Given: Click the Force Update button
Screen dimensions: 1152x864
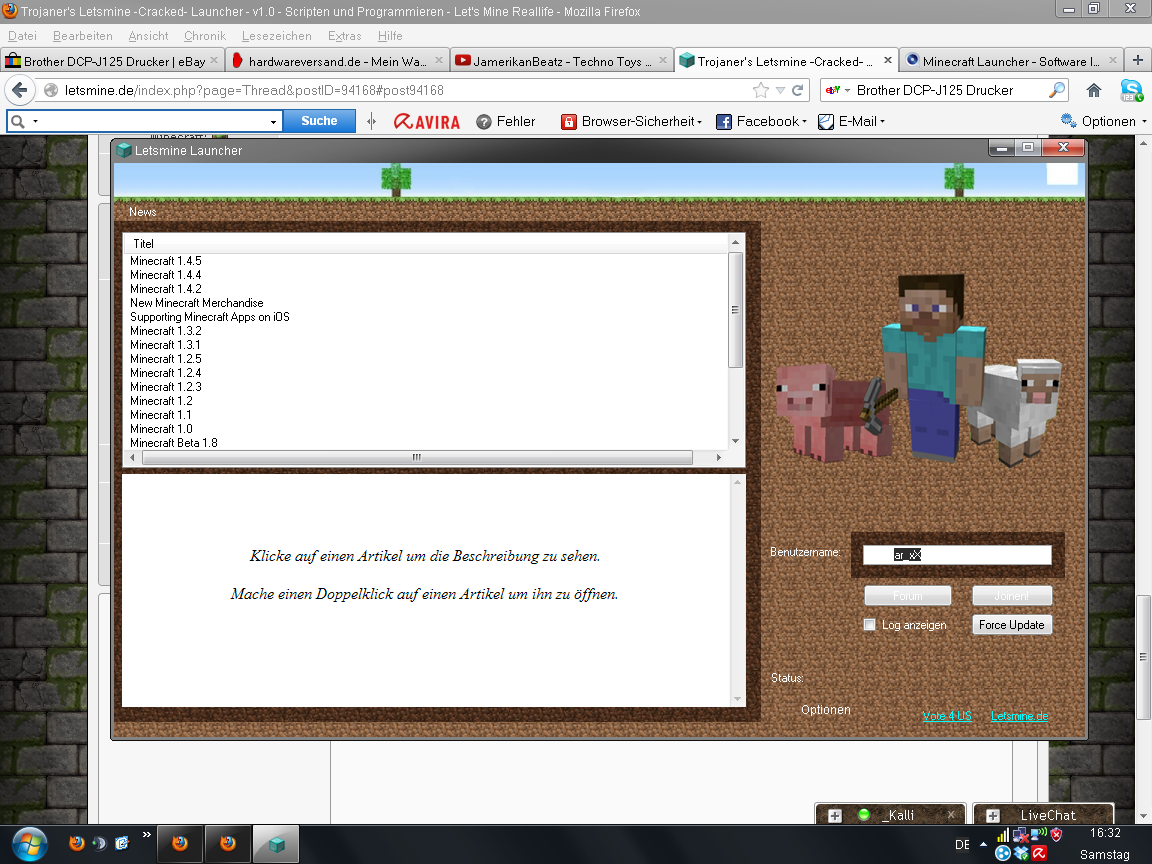Looking at the screenshot, I should click(x=1011, y=625).
